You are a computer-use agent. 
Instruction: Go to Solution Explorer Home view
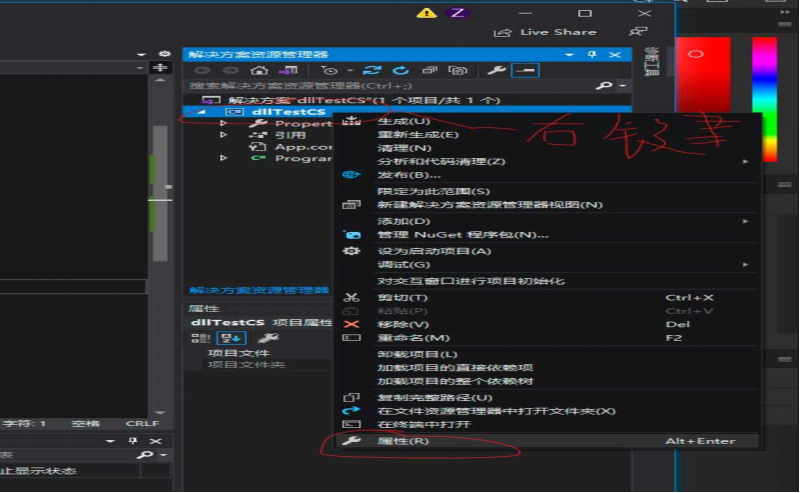(259, 70)
